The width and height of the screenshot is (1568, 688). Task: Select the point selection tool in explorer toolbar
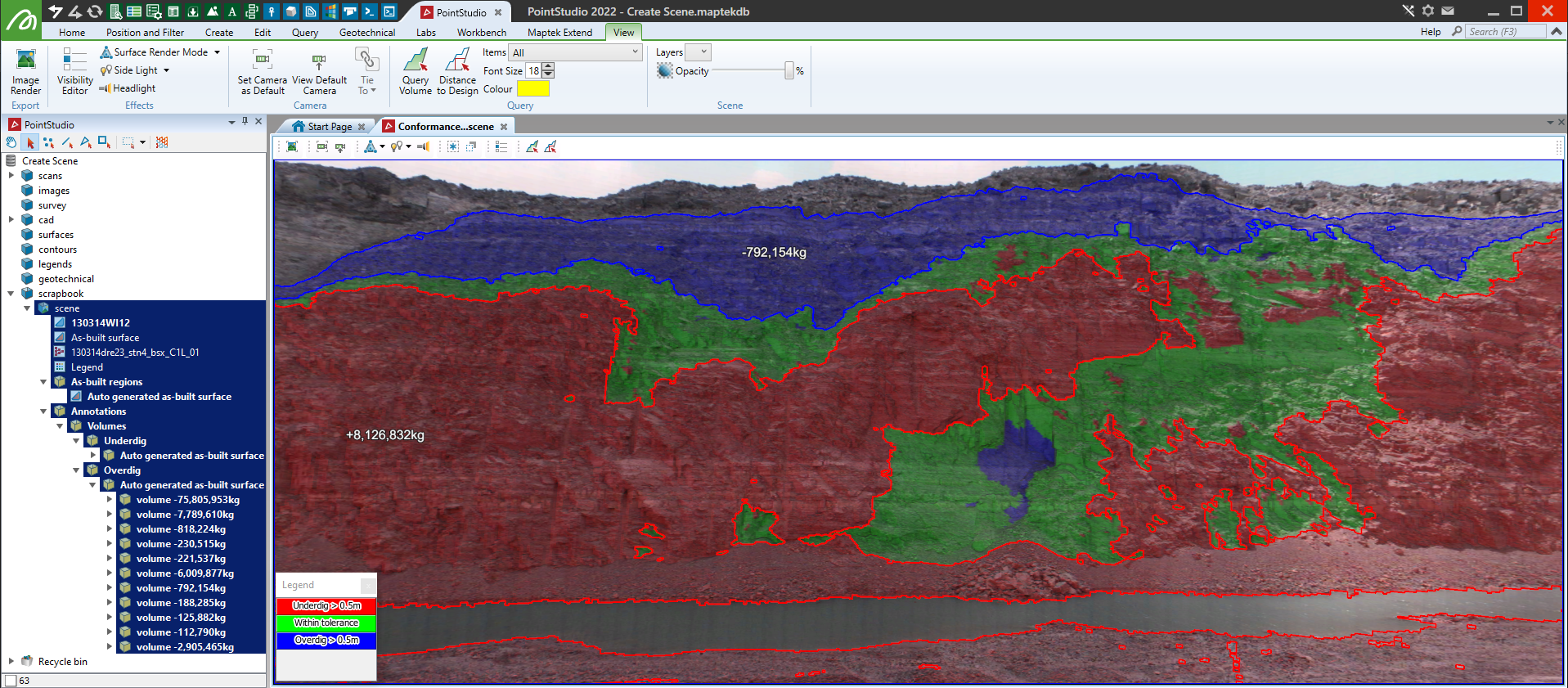click(x=48, y=142)
